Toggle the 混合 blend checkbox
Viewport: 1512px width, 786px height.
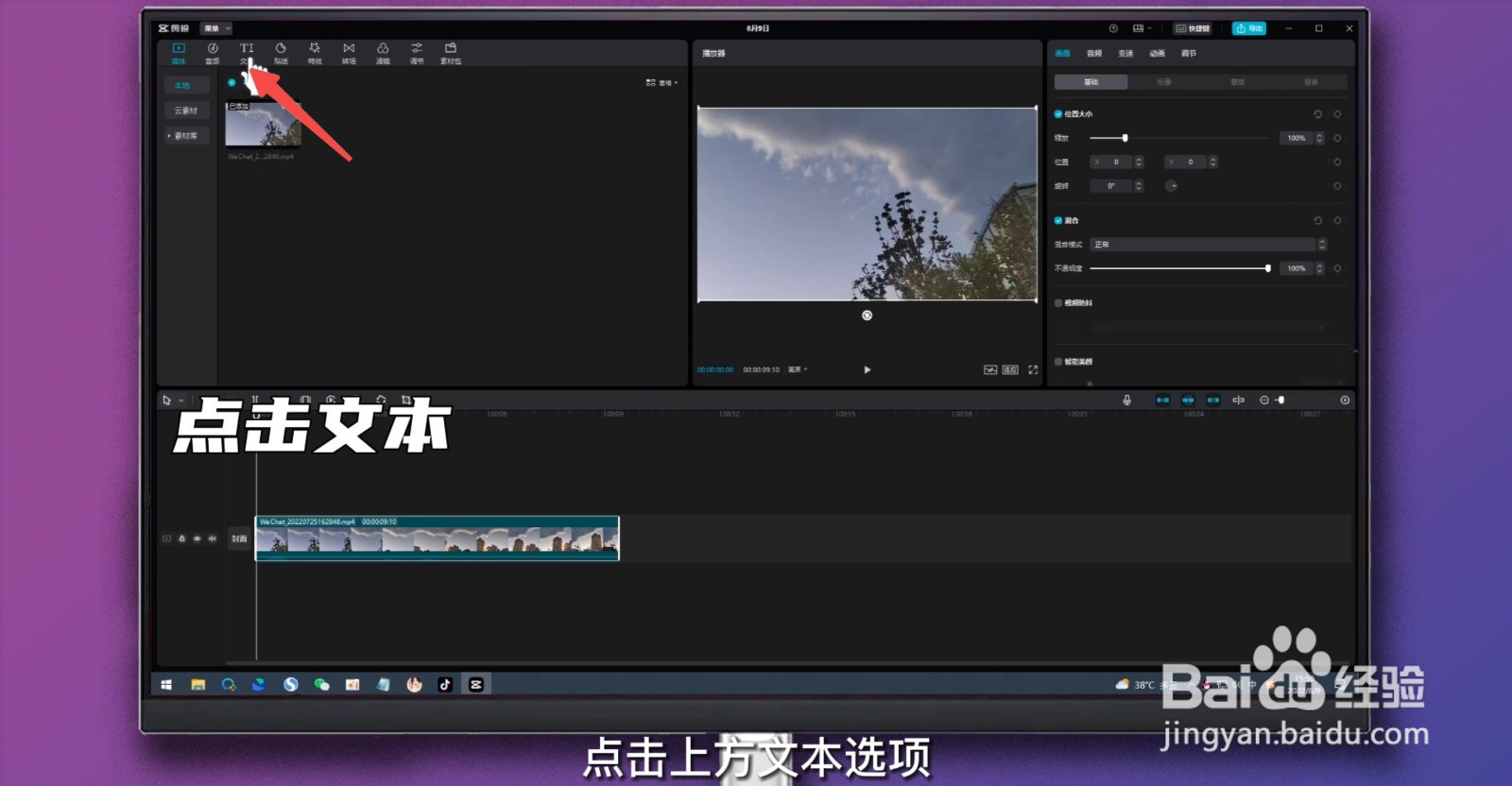click(1058, 220)
